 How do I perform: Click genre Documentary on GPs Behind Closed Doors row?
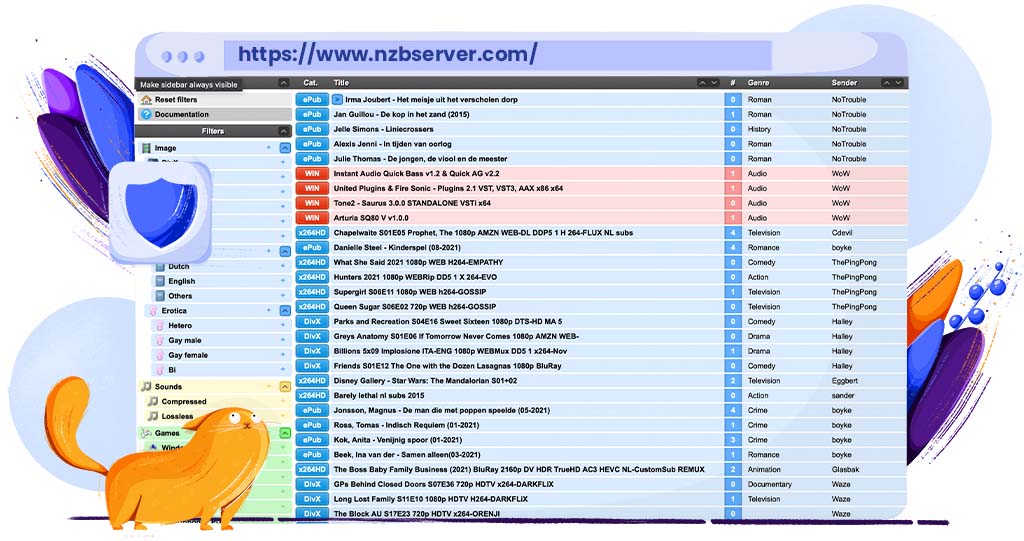(769, 485)
